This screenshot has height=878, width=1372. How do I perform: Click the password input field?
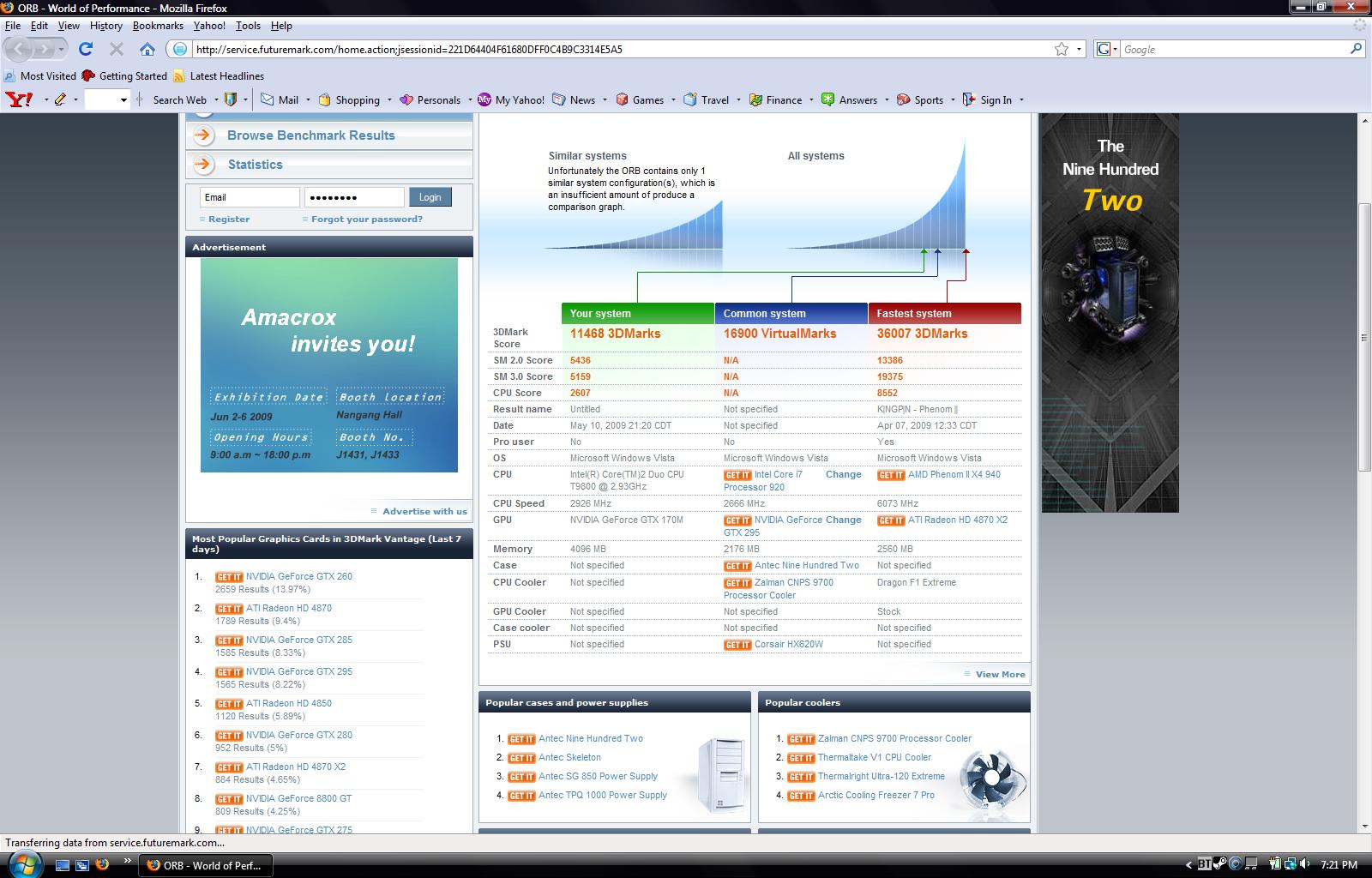click(x=354, y=197)
